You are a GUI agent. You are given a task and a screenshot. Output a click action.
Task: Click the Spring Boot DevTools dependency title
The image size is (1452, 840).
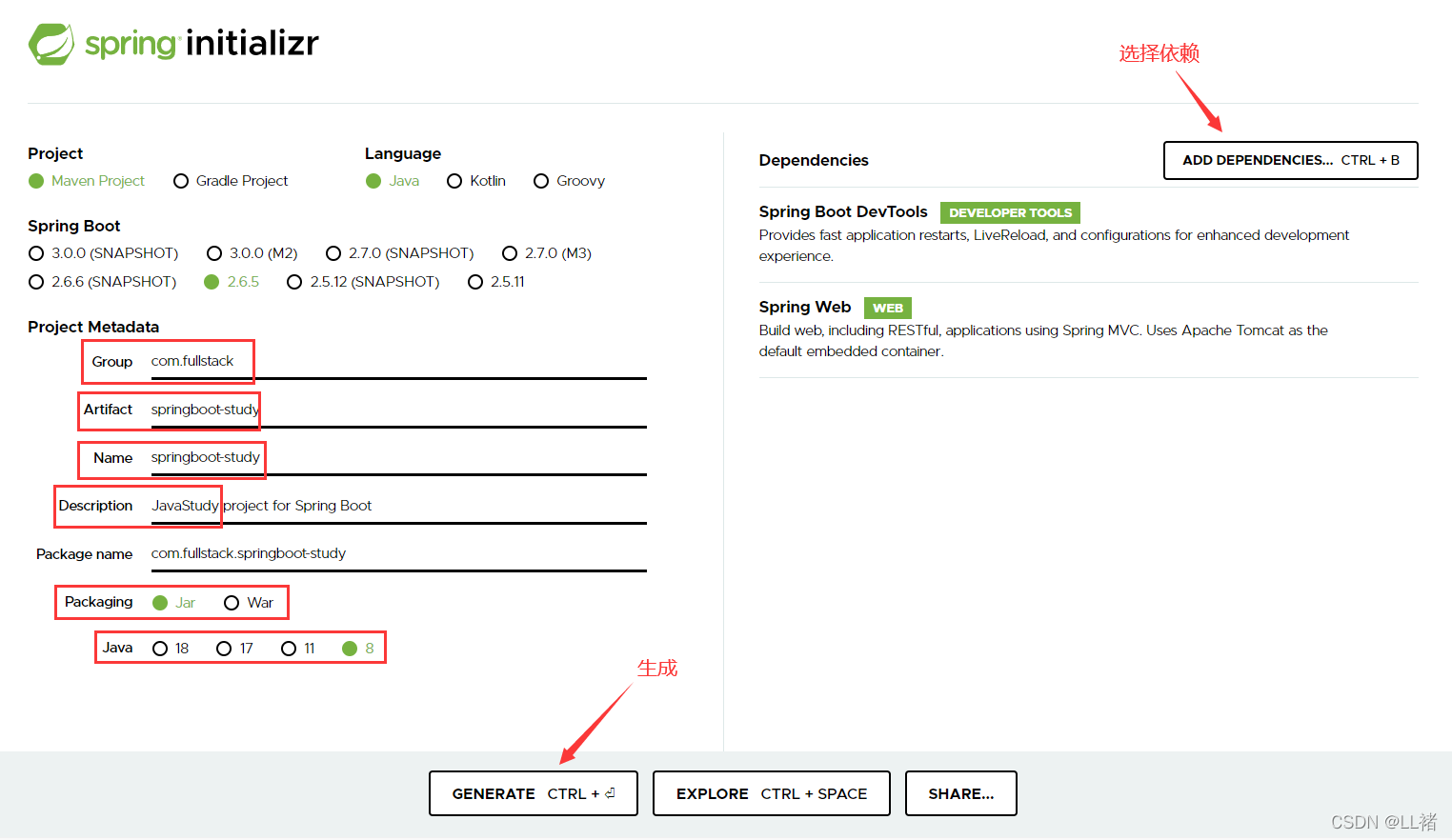(x=843, y=211)
